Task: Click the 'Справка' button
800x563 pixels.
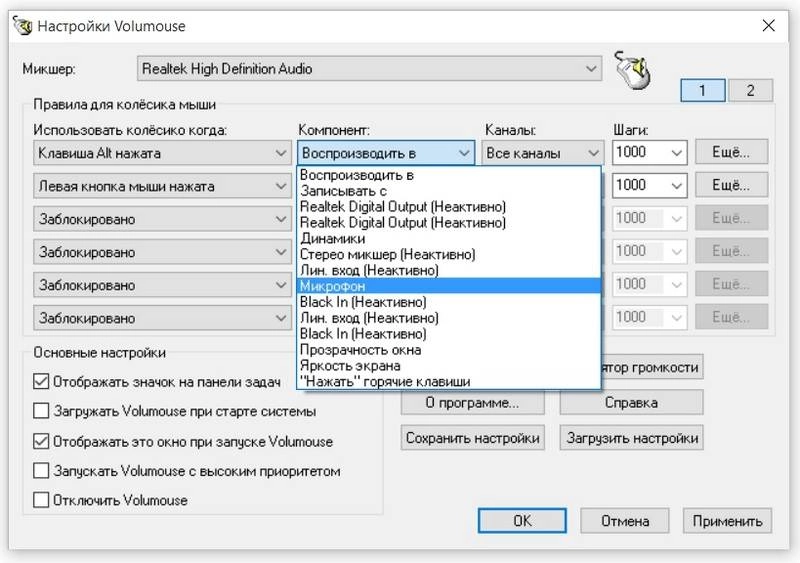Action: coord(631,403)
